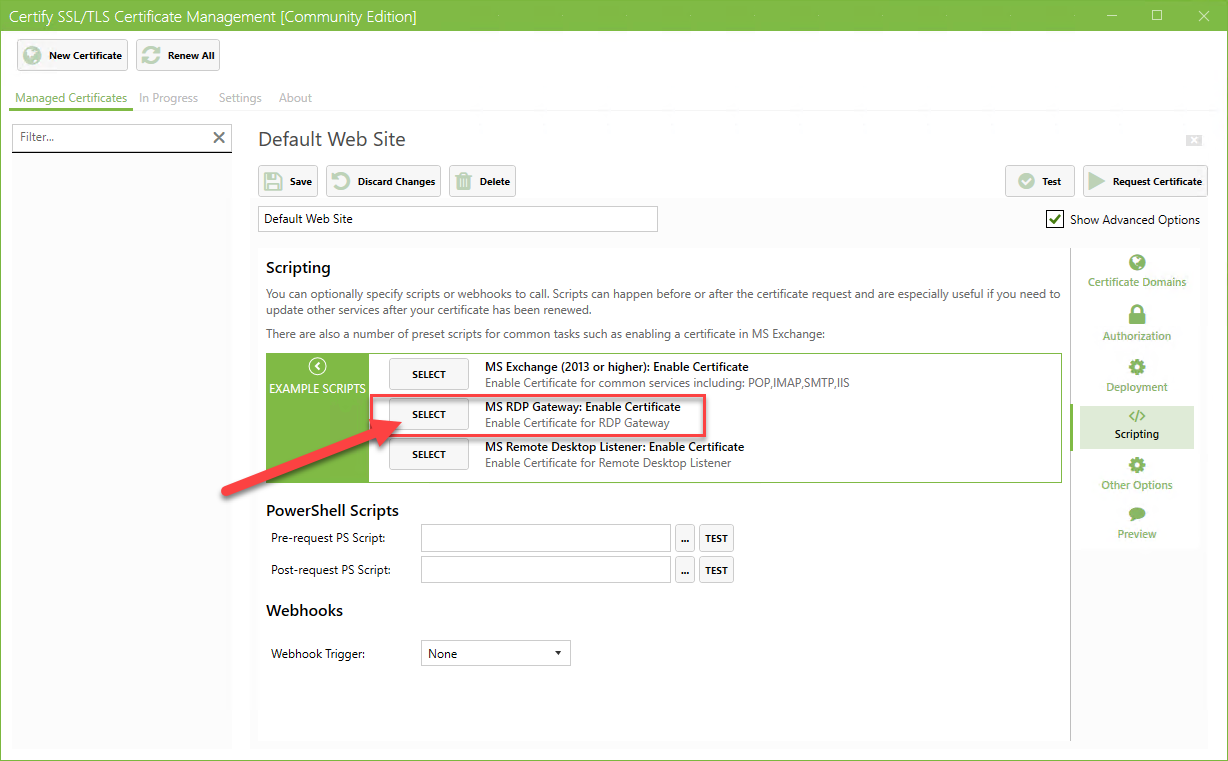Click the Authorization padlock icon
1228x761 pixels.
pyautogui.click(x=1137, y=315)
